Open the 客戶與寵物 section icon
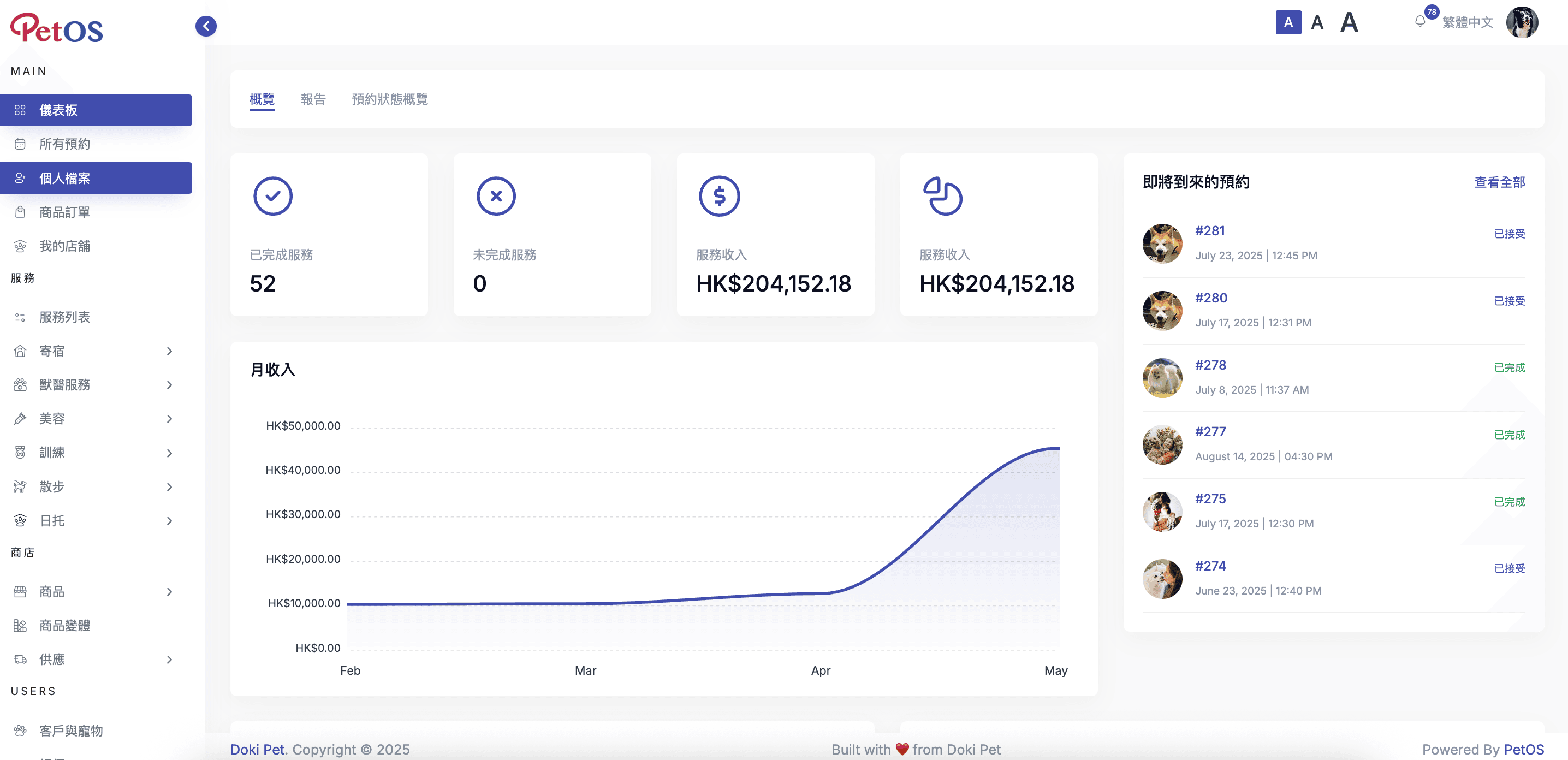 20,731
